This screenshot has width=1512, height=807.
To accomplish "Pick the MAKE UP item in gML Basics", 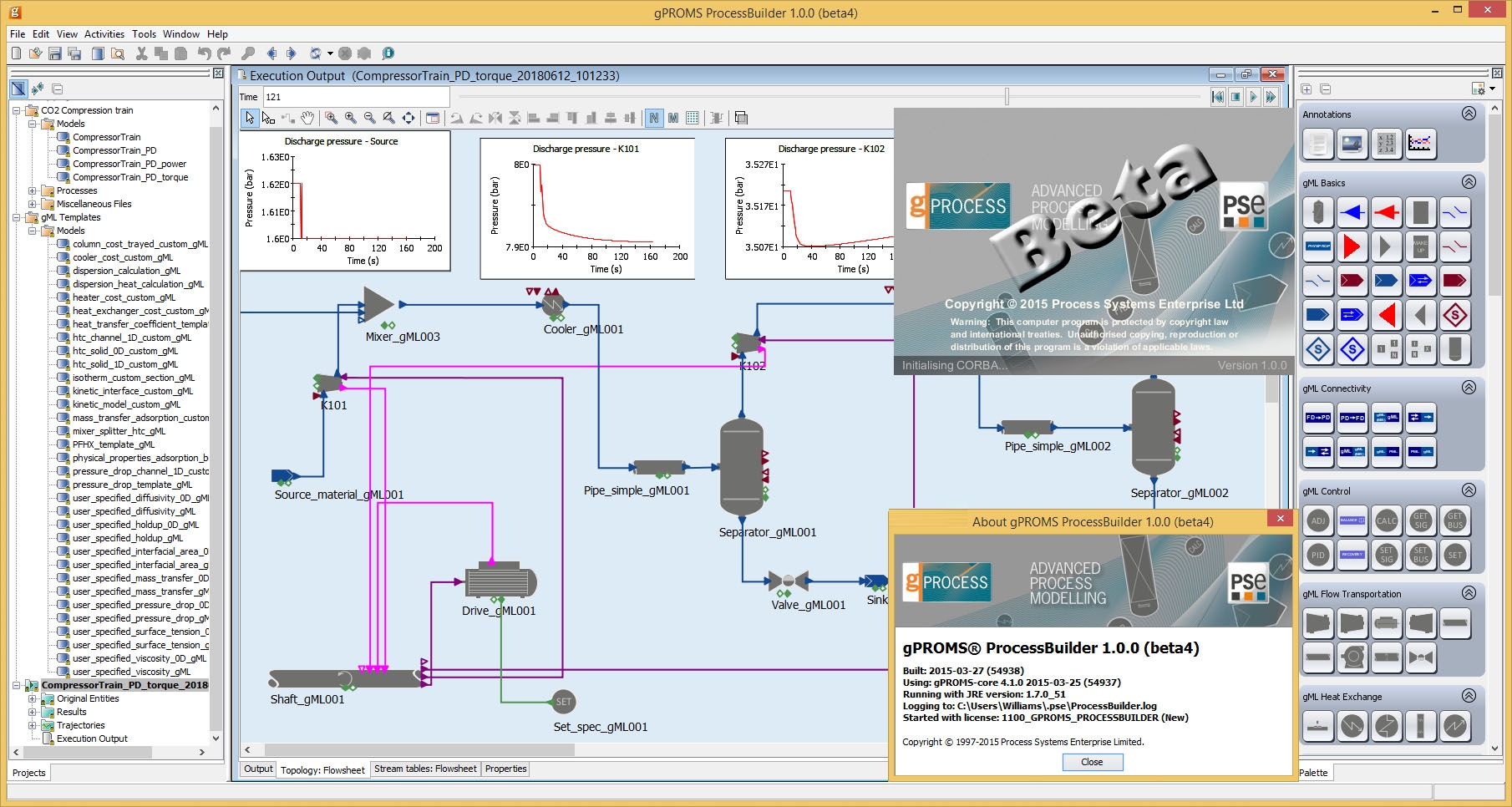I will pyautogui.click(x=1421, y=246).
